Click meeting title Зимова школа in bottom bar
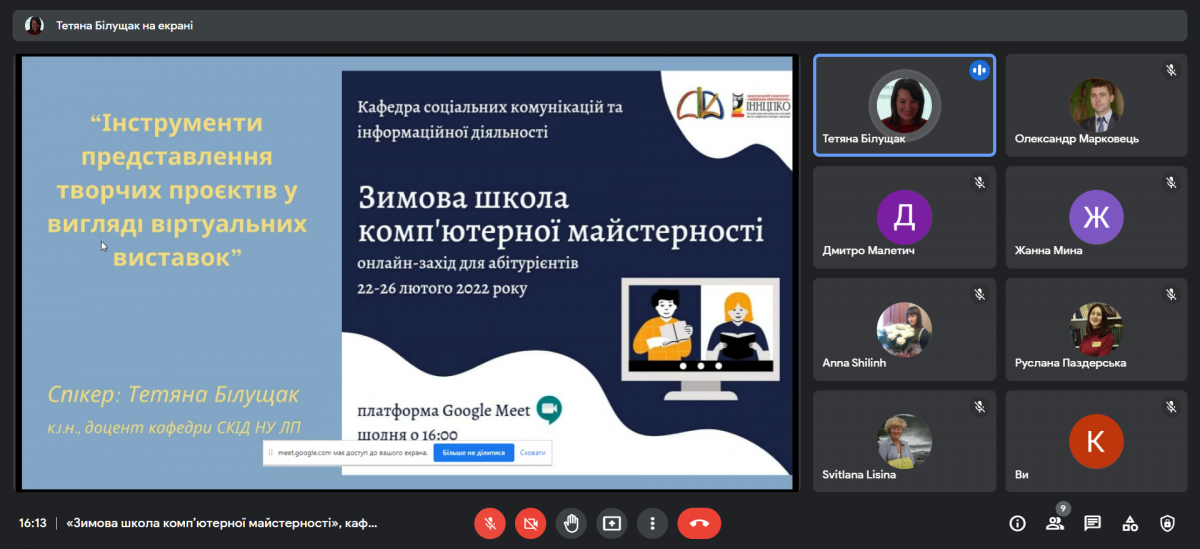1200x549 pixels. tap(222, 523)
